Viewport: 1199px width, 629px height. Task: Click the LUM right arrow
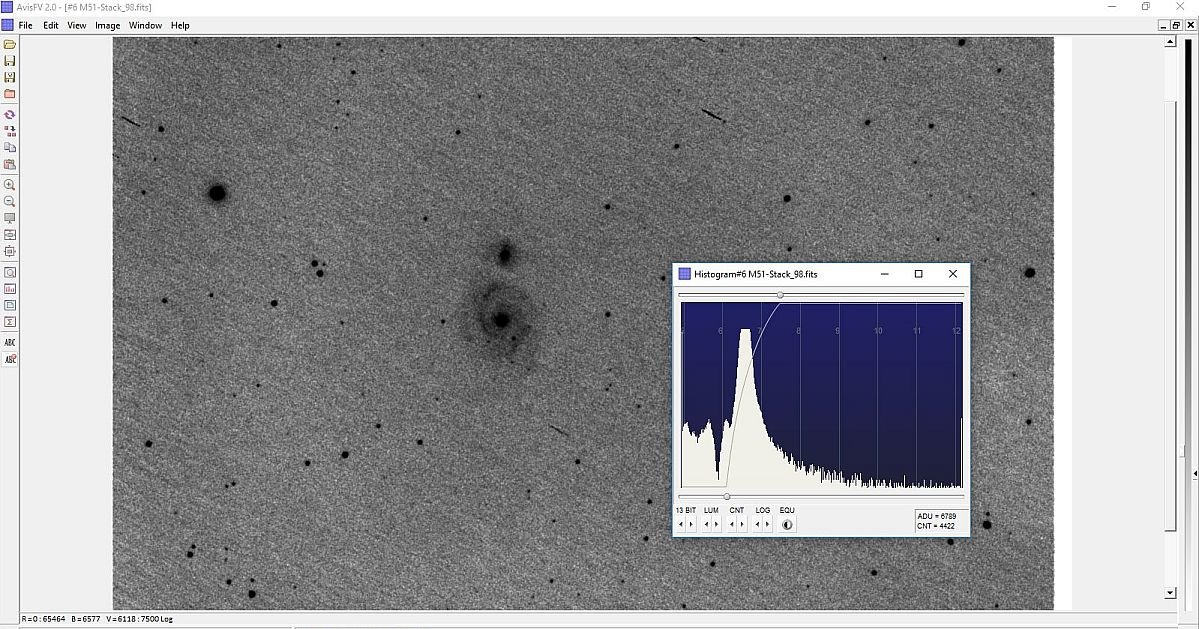point(716,524)
